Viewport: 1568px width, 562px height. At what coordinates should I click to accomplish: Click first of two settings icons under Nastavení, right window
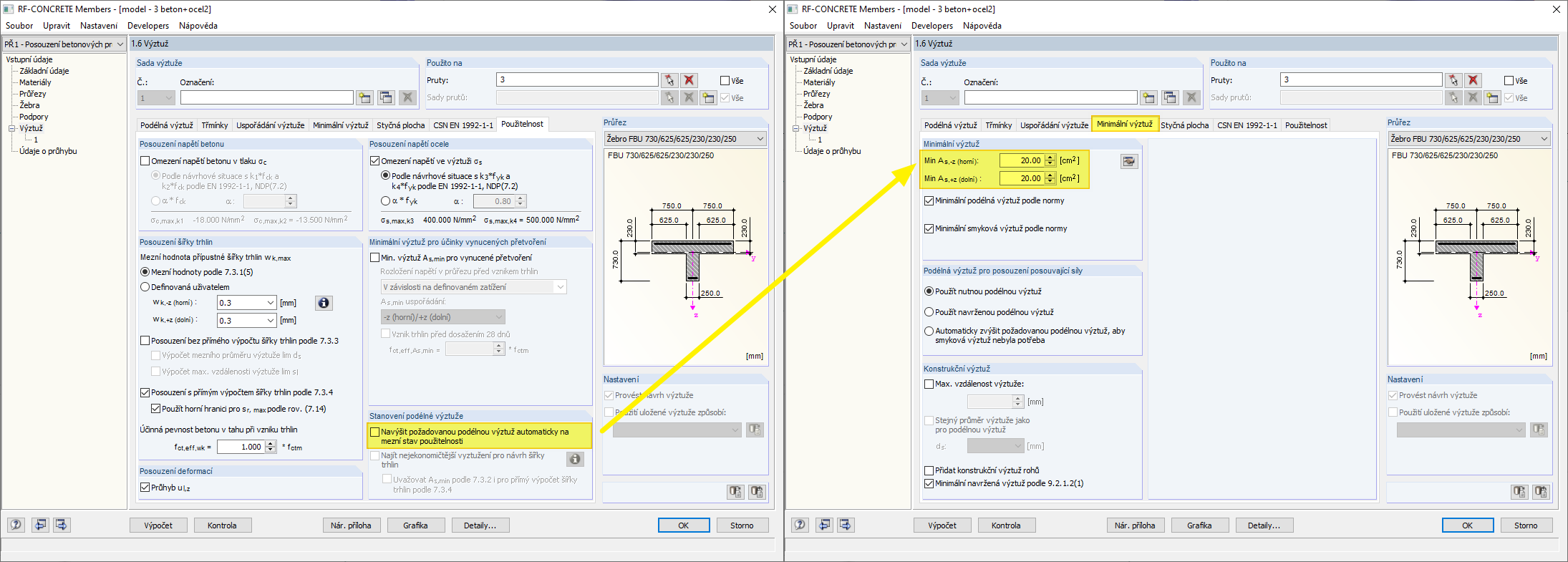click(x=1519, y=492)
